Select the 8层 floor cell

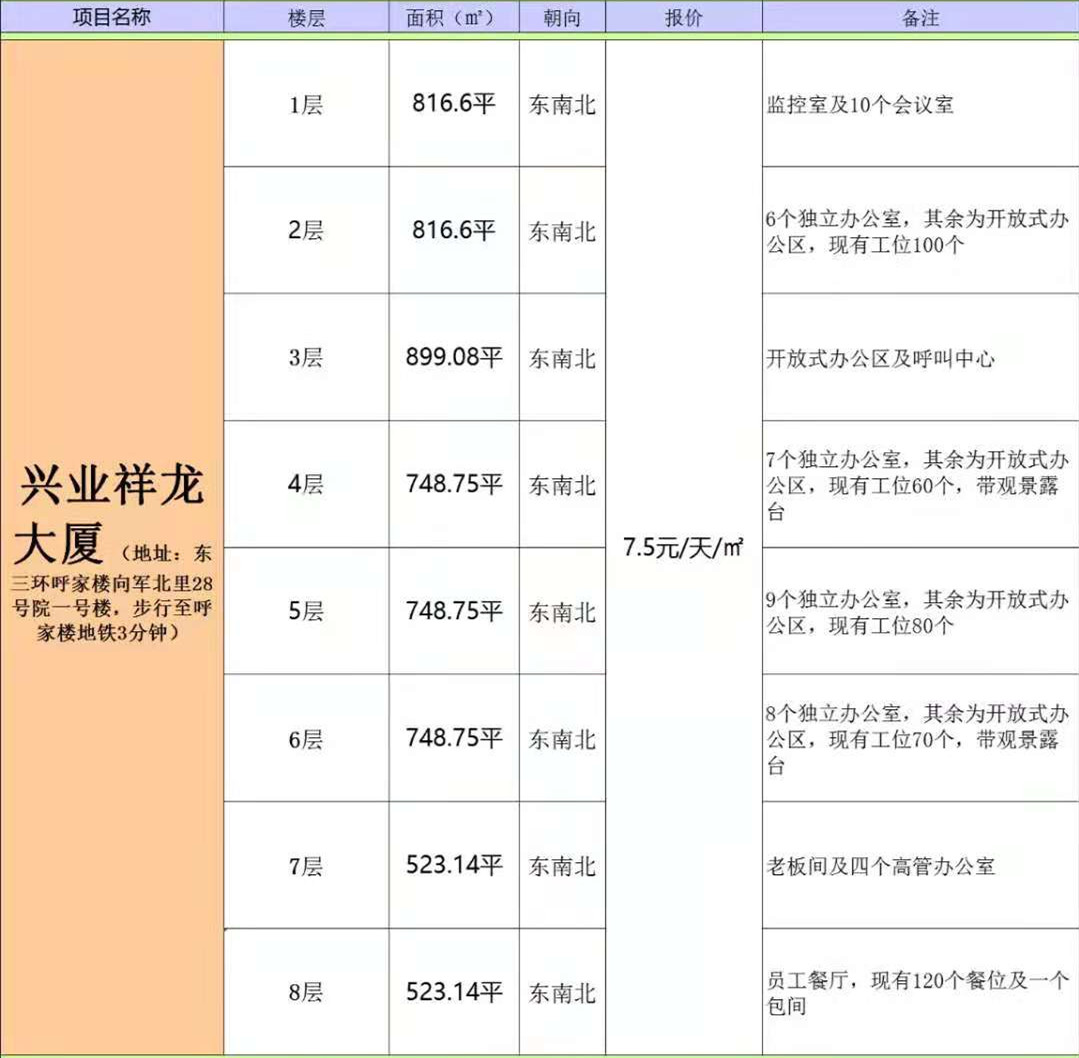[x=306, y=992]
